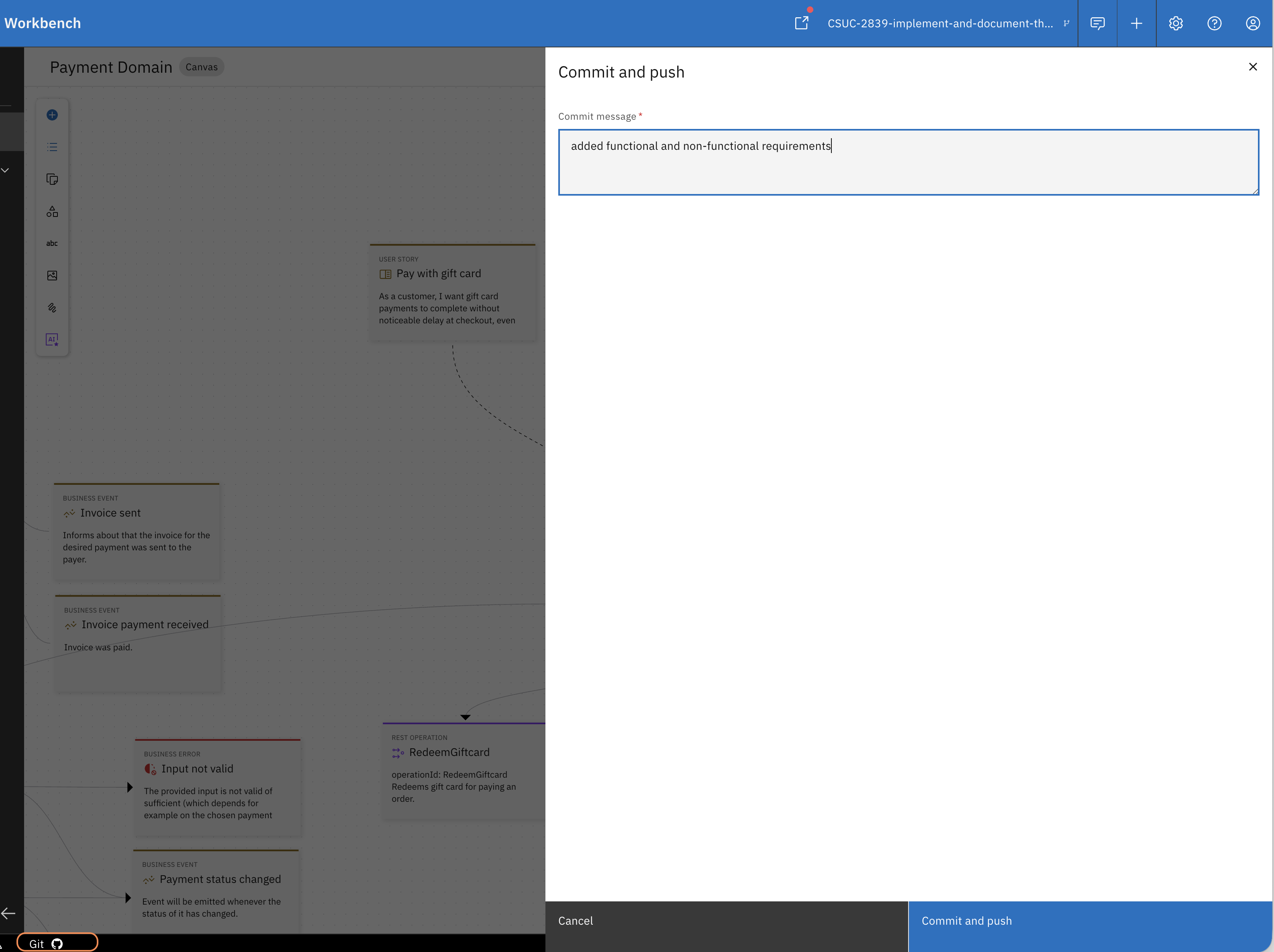The image size is (1274, 952).
Task: Select the Invoice sent business event card
Action: pyautogui.click(x=137, y=531)
